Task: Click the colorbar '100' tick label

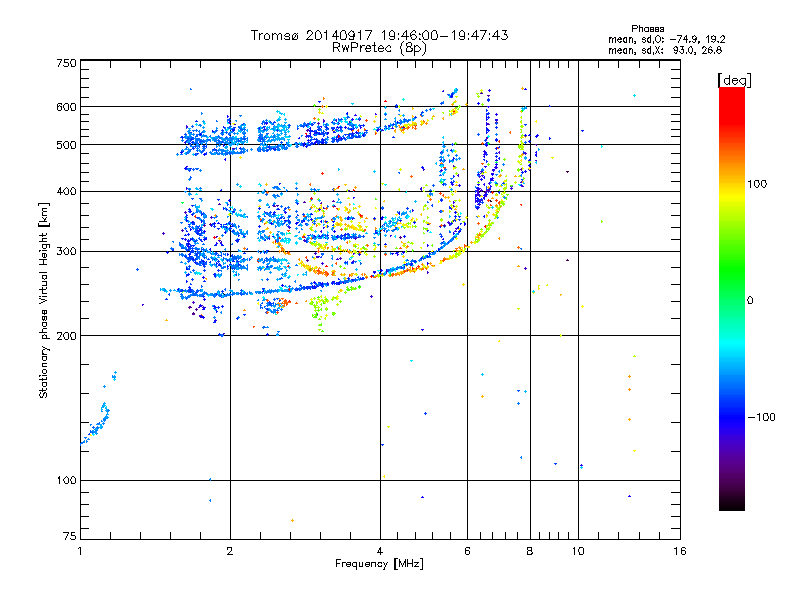Action: [x=757, y=184]
